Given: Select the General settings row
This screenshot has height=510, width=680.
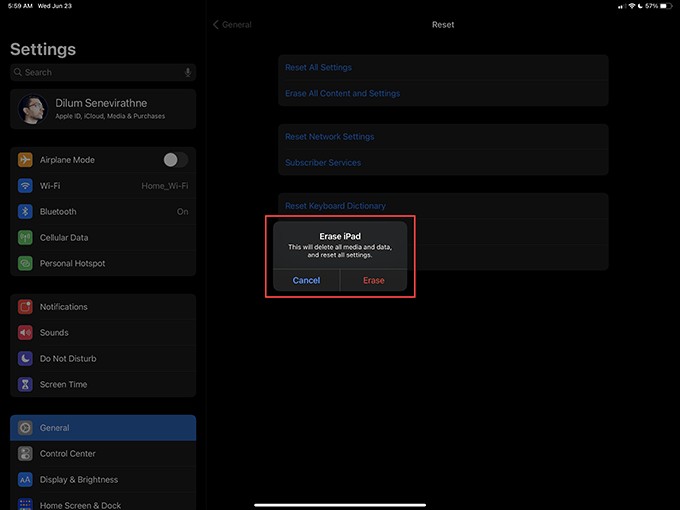Looking at the screenshot, I should (103, 428).
